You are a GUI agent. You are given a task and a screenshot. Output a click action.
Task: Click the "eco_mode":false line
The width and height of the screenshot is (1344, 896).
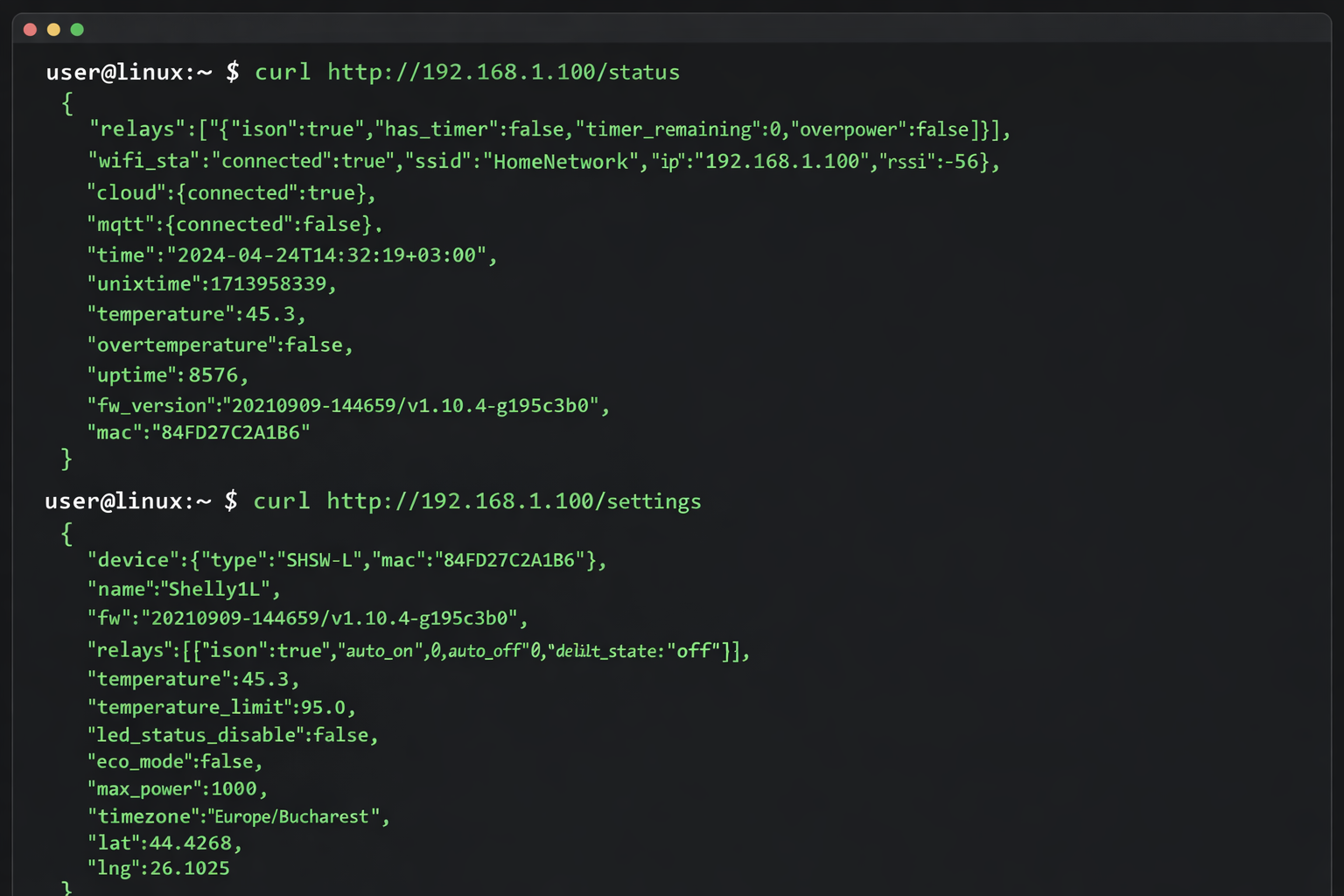click(x=175, y=762)
